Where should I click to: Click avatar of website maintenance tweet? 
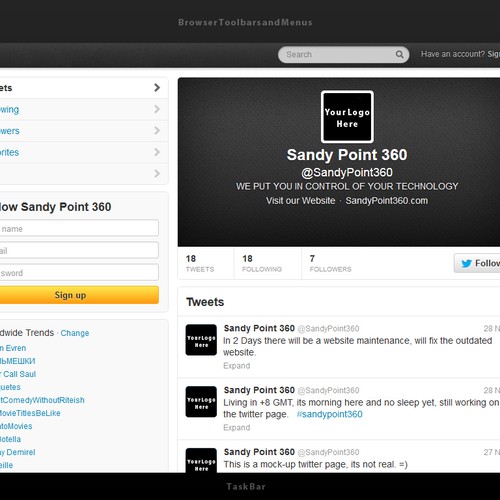(x=201, y=340)
